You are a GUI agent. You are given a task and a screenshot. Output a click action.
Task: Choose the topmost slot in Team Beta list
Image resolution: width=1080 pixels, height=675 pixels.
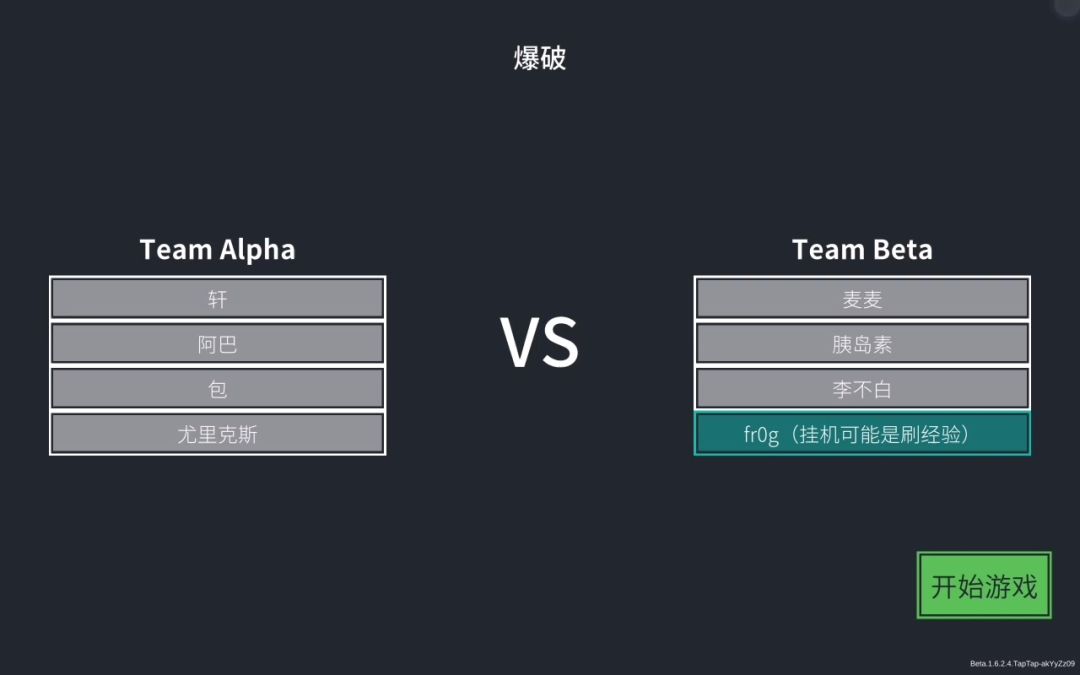862,298
